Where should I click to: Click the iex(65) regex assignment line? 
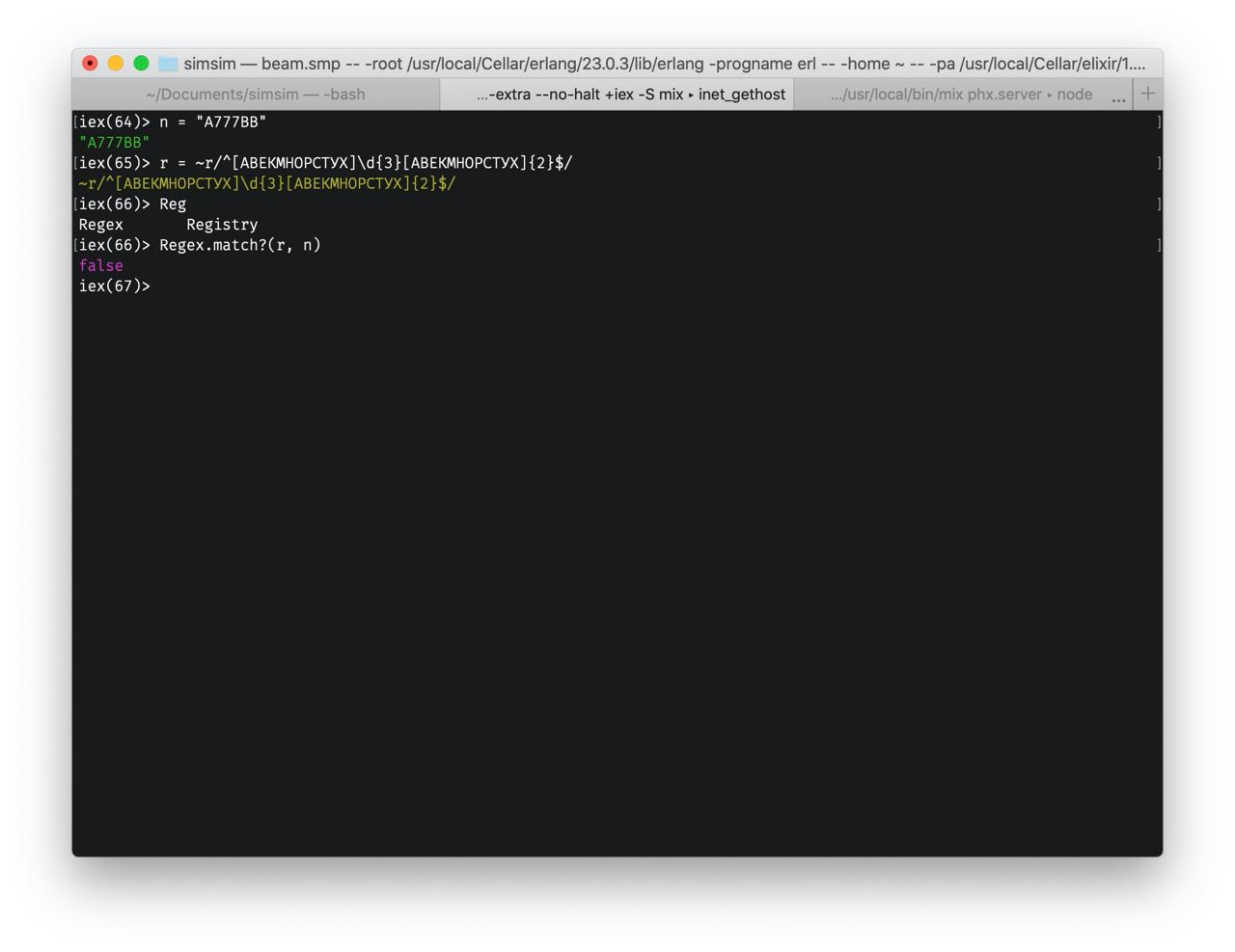click(325, 163)
